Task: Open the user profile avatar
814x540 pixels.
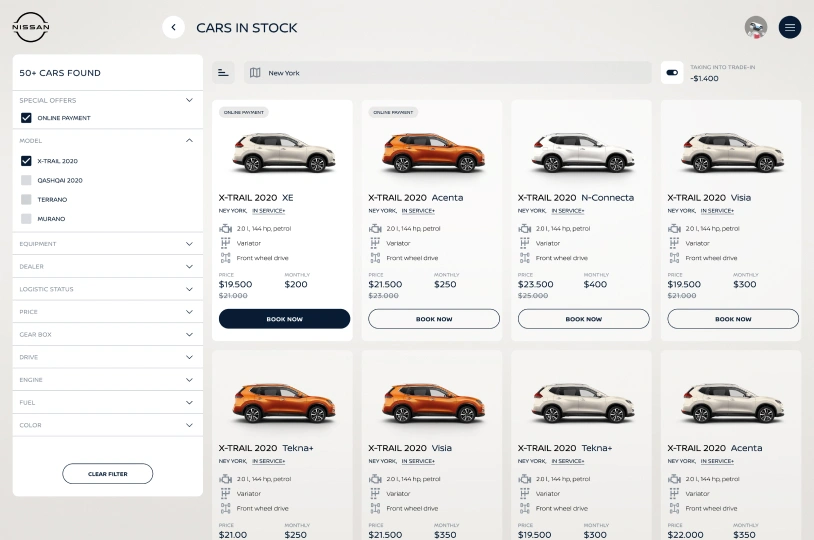Action: tap(756, 28)
